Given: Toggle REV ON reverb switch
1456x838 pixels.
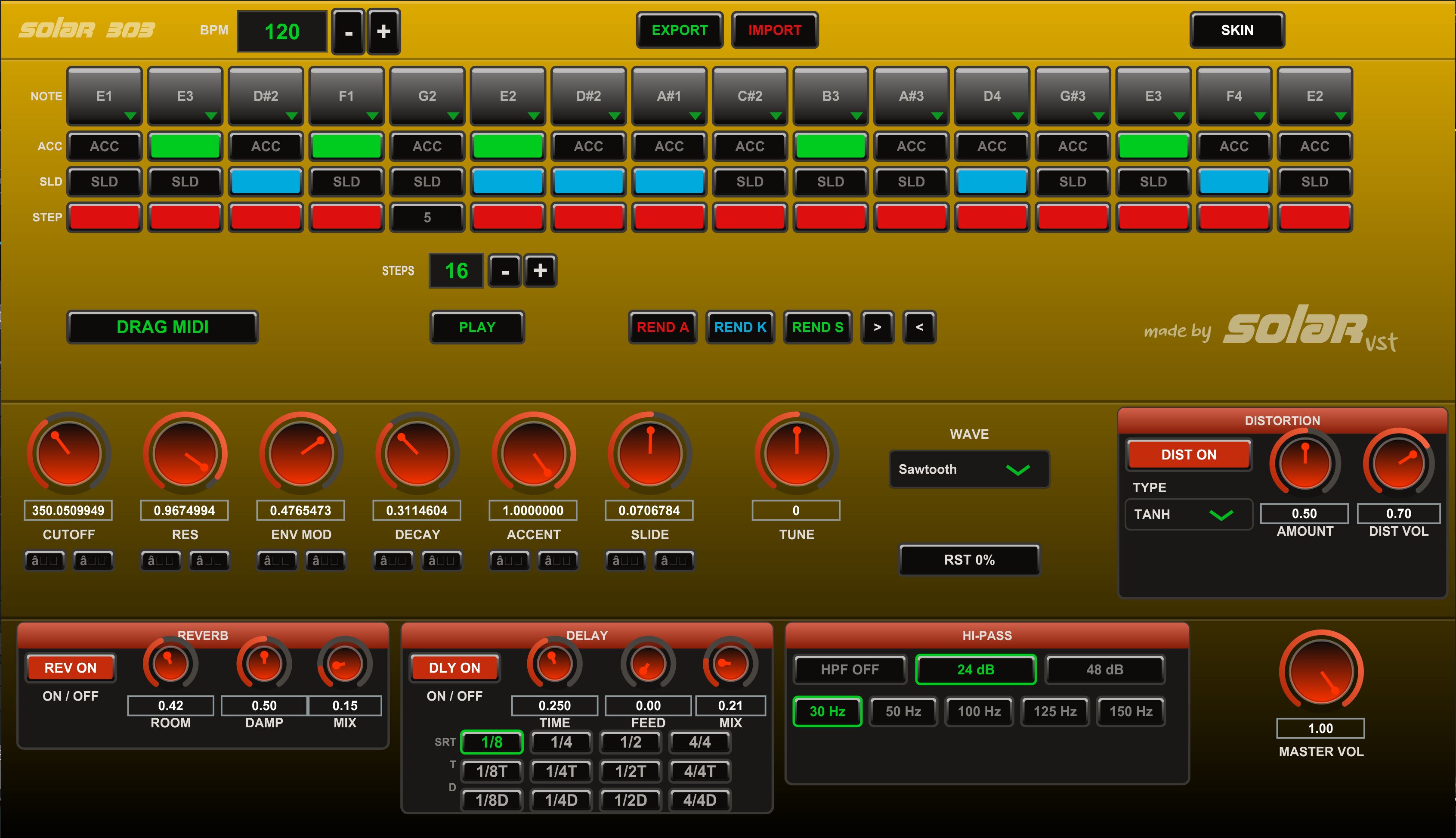Looking at the screenshot, I should pyautogui.click(x=71, y=667).
